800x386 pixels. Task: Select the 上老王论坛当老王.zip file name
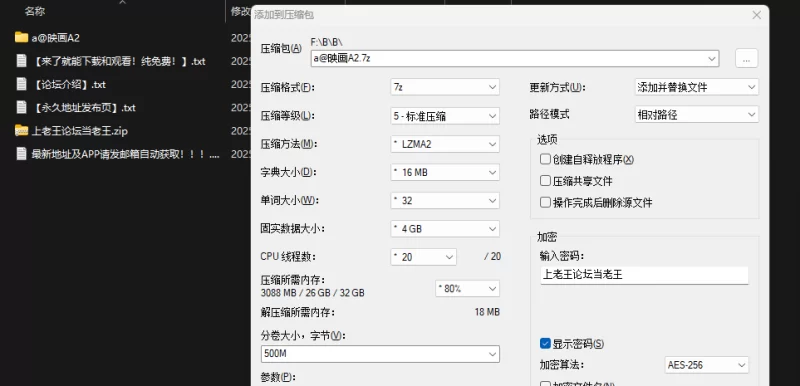pos(80,131)
